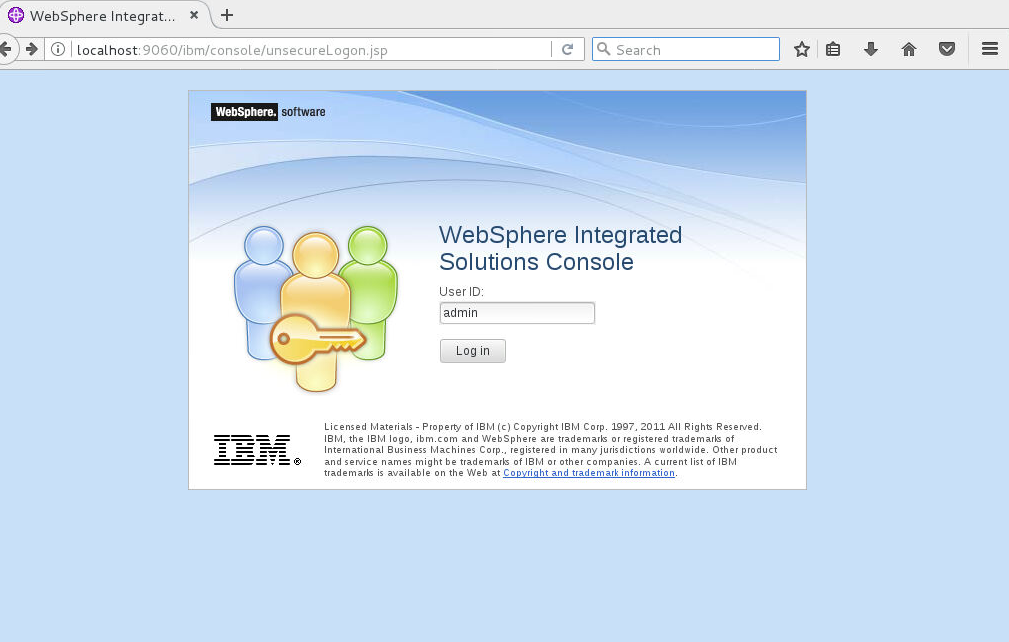Open Copyright and trademark information link
Screen dimensions: 1009x642
click(x=589, y=473)
